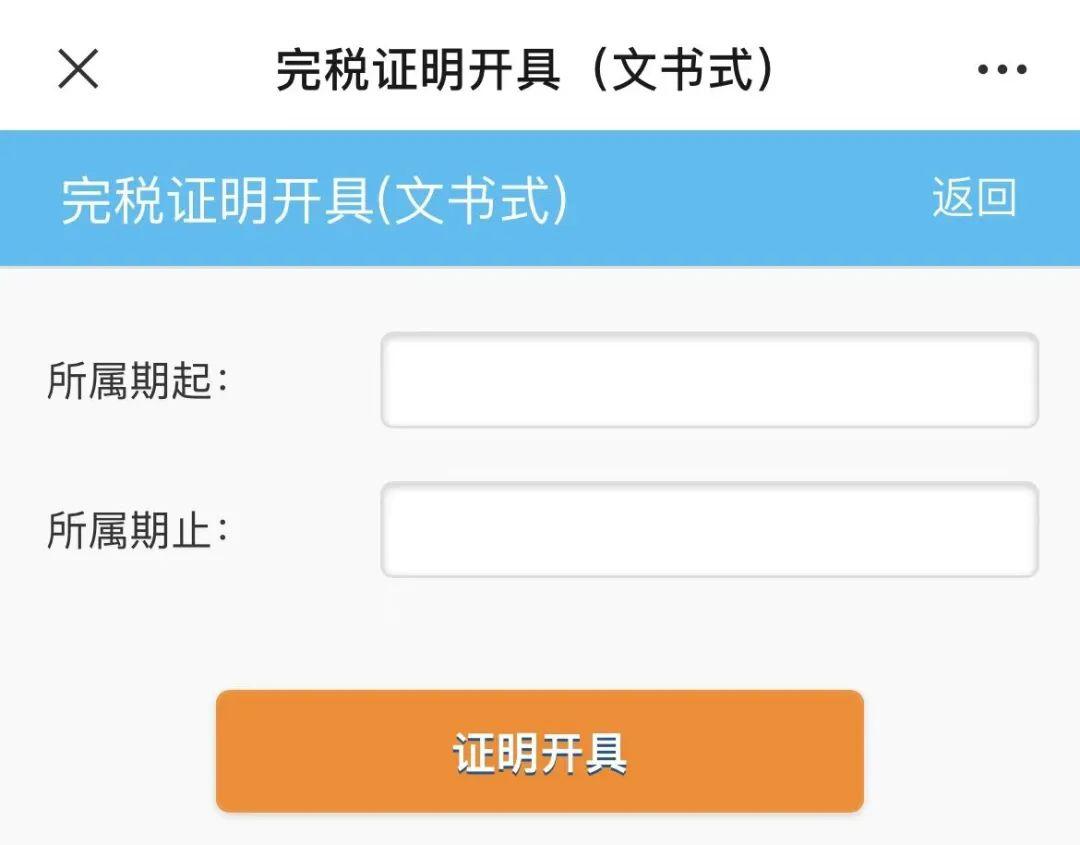Select the first empty field beside 所属期起
This screenshot has height=845, width=1080.
pyautogui.click(x=709, y=380)
